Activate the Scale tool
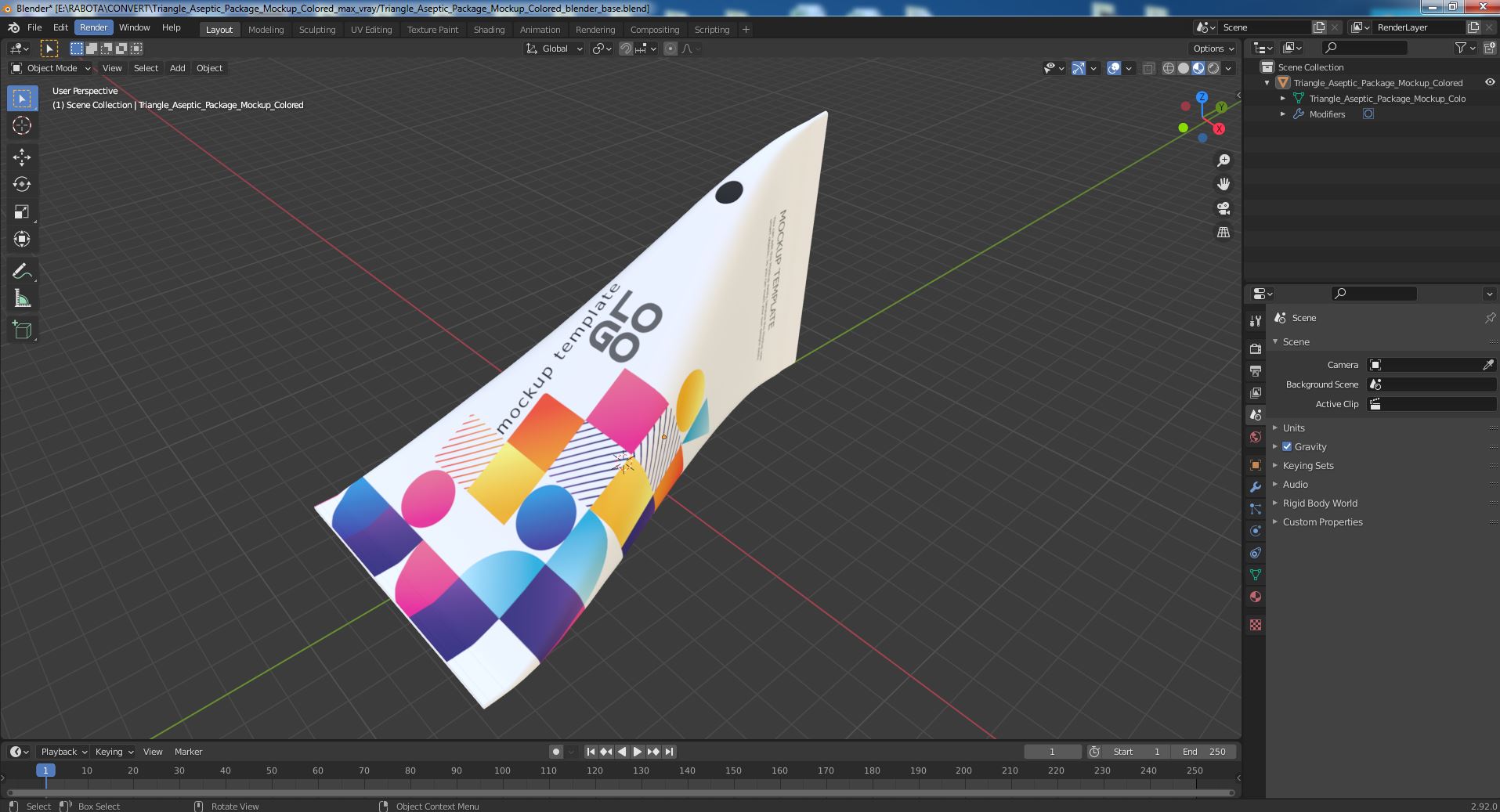Image resolution: width=1500 pixels, height=812 pixels. click(22, 212)
